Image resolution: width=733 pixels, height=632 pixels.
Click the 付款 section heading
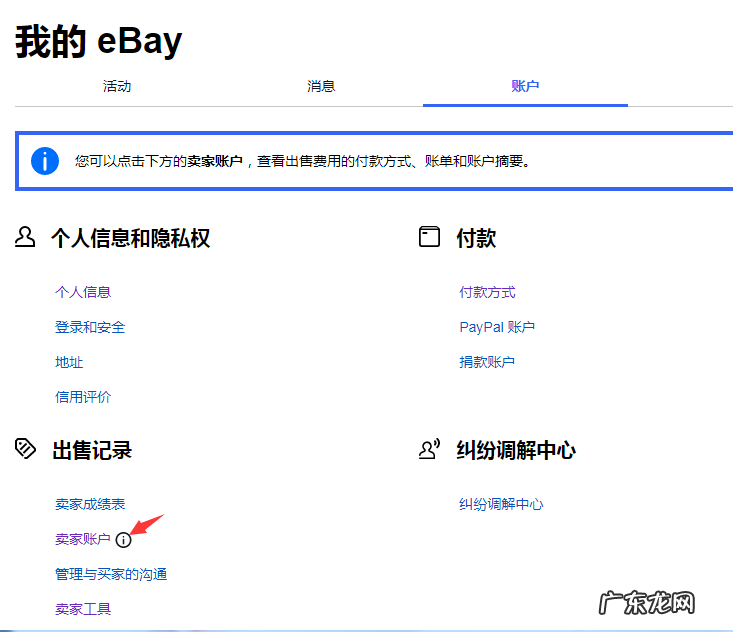(476, 238)
